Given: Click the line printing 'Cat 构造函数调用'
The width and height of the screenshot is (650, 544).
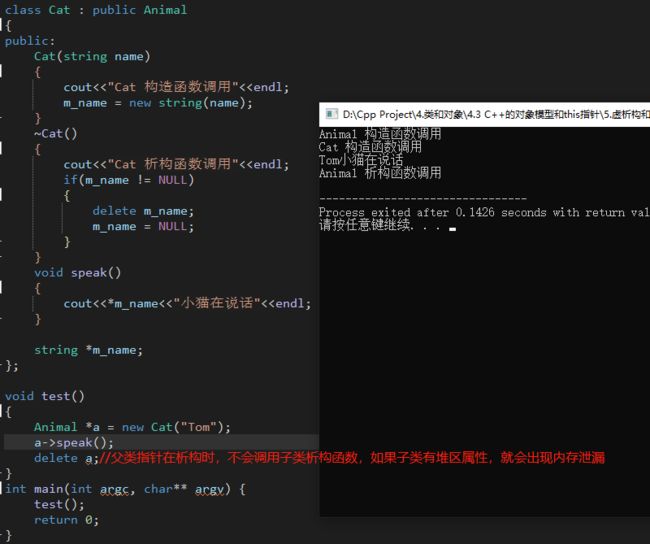Looking at the screenshot, I should click(176, 87).
